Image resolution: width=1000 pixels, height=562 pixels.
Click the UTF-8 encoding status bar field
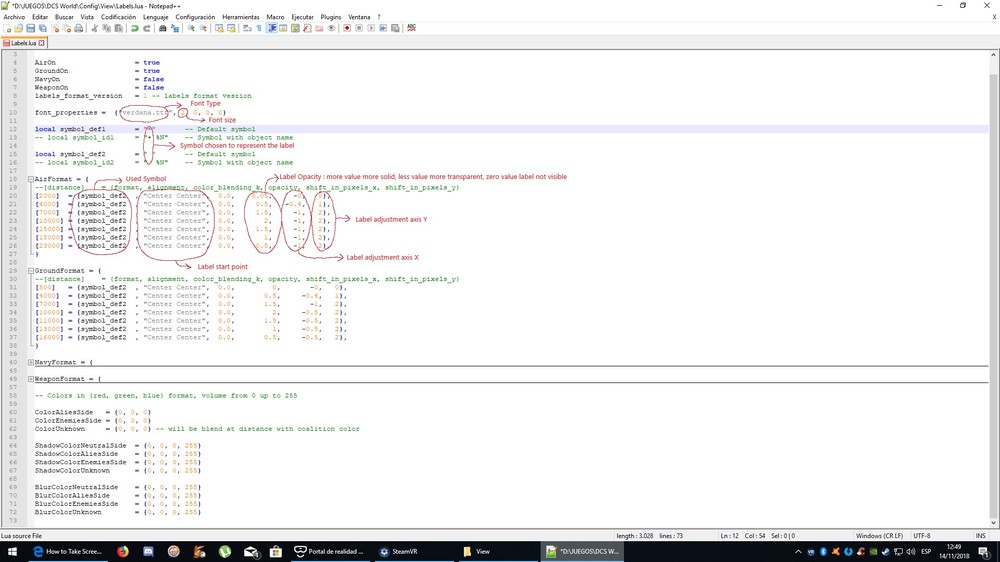[x=922, y=536]
